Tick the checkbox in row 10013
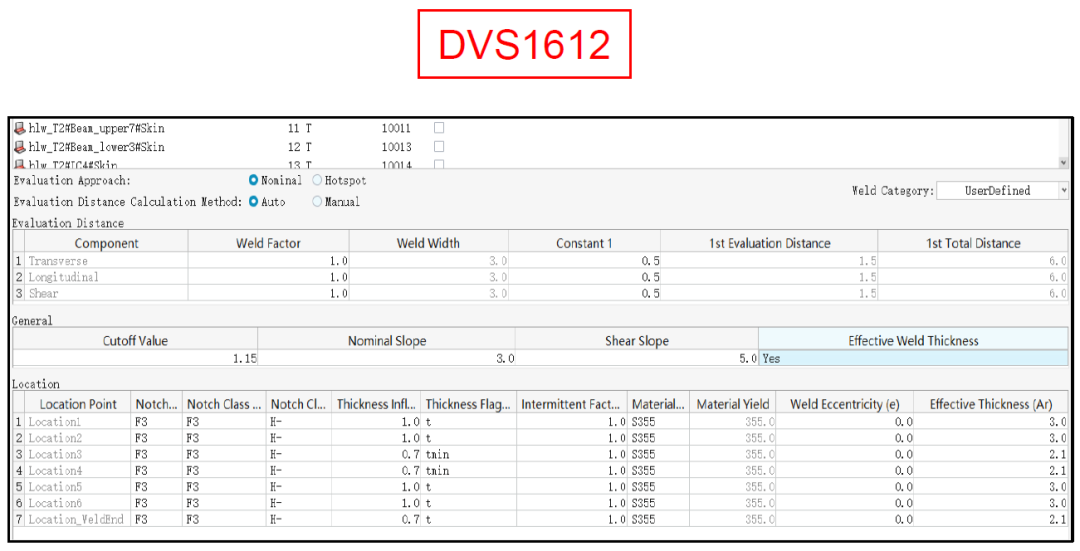The height and width of the screenshot is (551, 1080). point(439,147)
